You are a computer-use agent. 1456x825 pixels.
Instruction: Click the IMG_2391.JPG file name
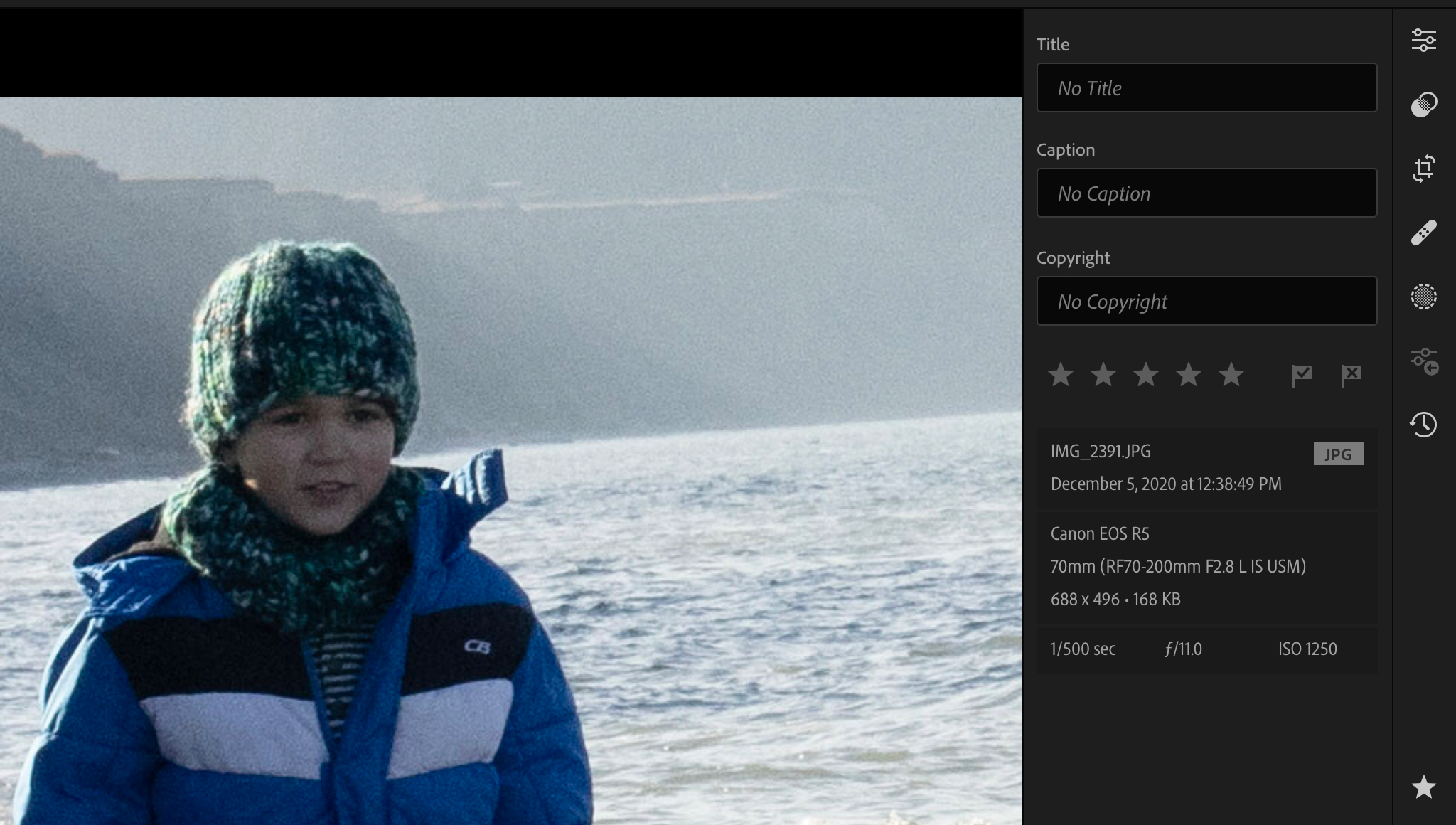[1101, 452]
